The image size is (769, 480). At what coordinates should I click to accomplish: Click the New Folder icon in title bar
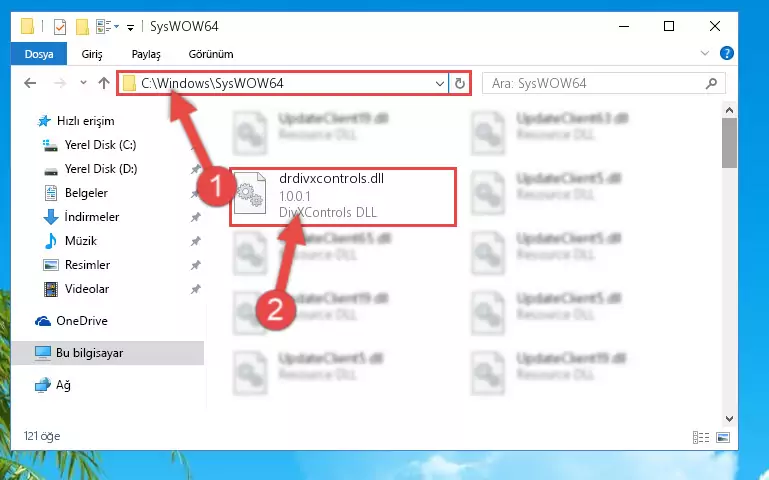[x=82, y=26]
